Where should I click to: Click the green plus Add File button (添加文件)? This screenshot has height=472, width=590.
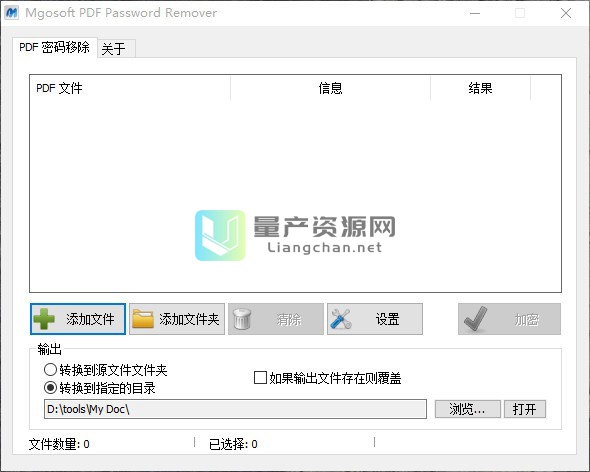pyautogui.click(x=78, y=319)
